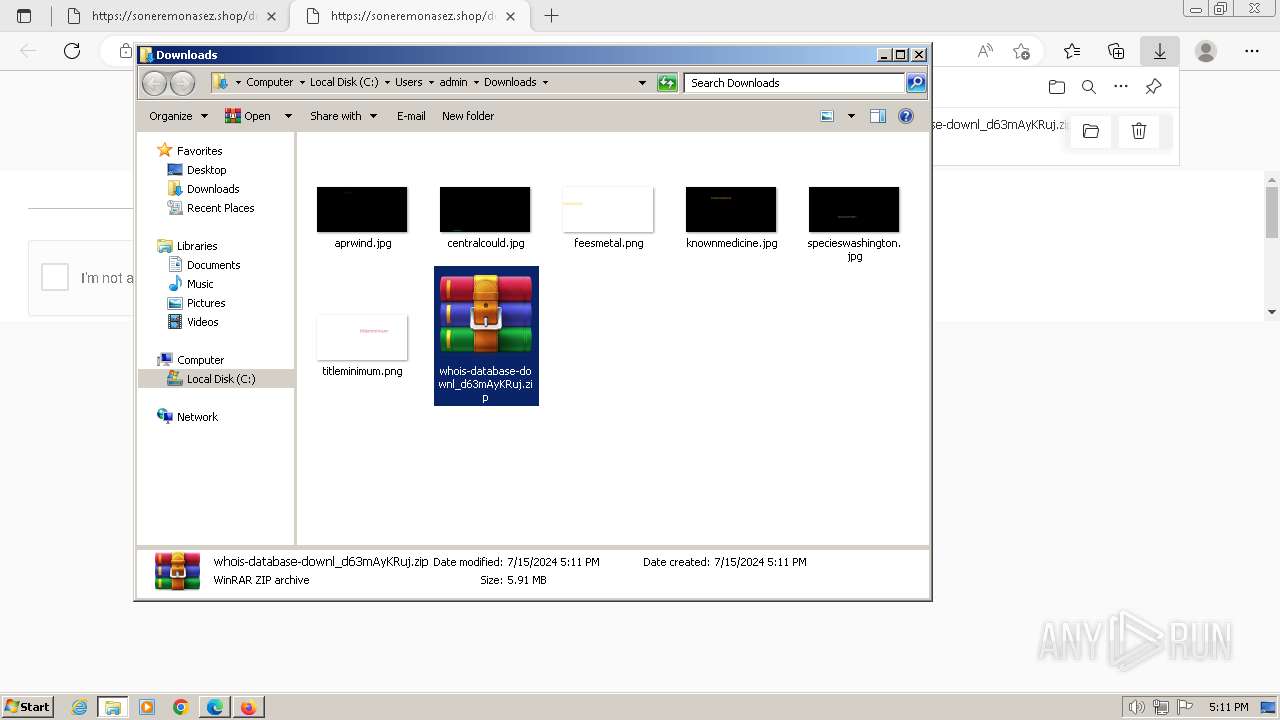Launch Firefox from taskbar
This screenshot has width=1280, height=720.
tap(248, 707)
